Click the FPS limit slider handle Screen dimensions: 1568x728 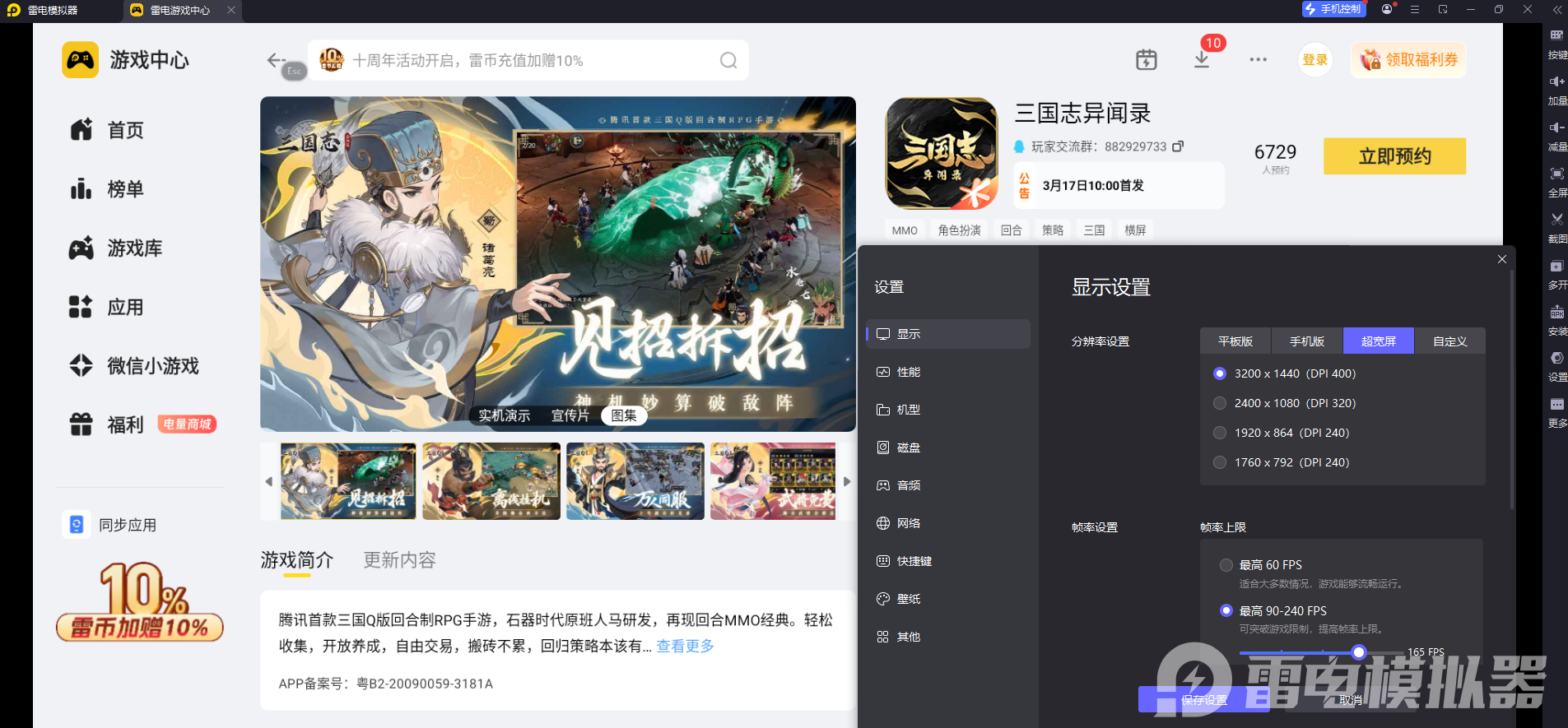(x=1359, y=652)
